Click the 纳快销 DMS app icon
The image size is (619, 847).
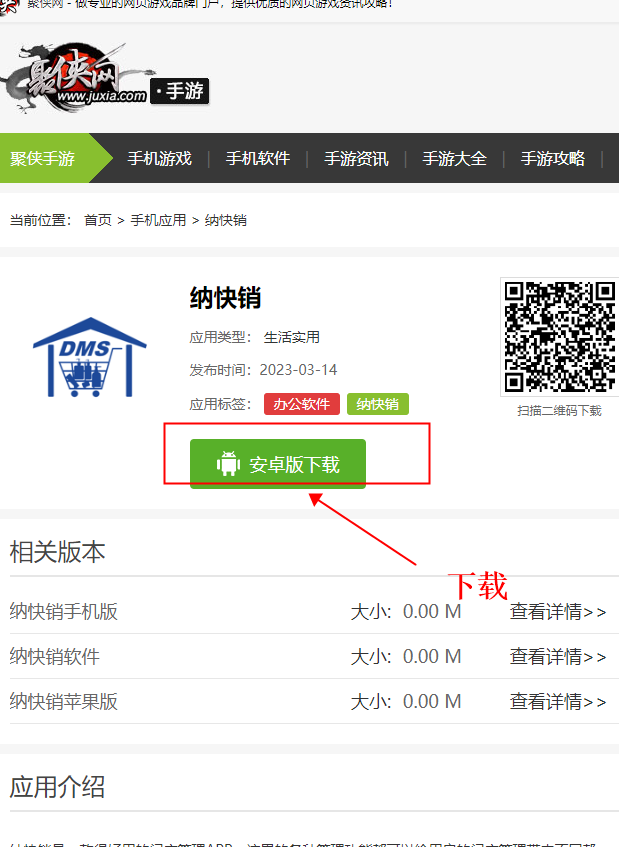click(90, 358)
